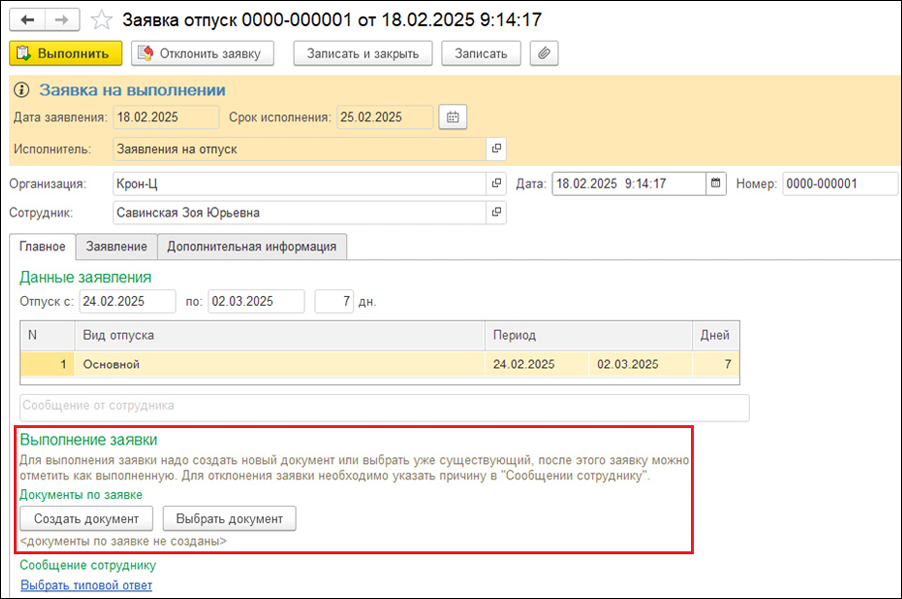Click the Сообщение от сотрудника text field
Viewport: 902px width, 599px height.
[383, 406]
